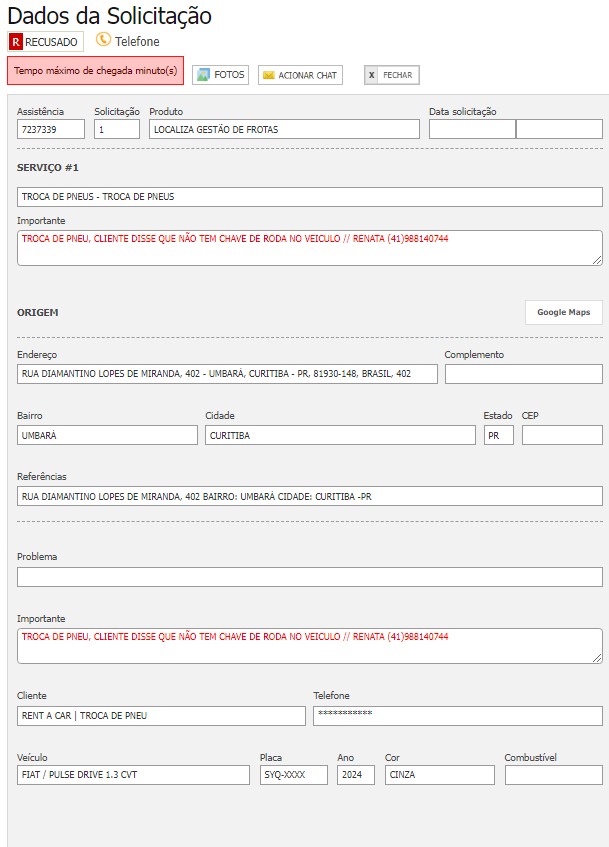Click the masked Telefone field
609x847 pixels.
point(457,715)
